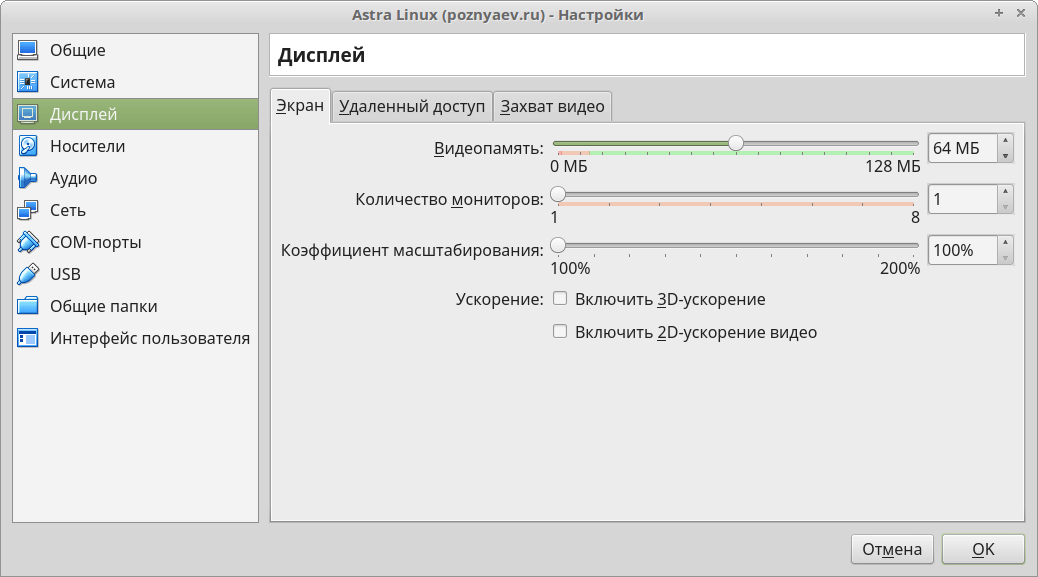This screenshot has height=577, width=1038.
Task: Click the Аудио speaker icon
Action: tap(28, 178)
